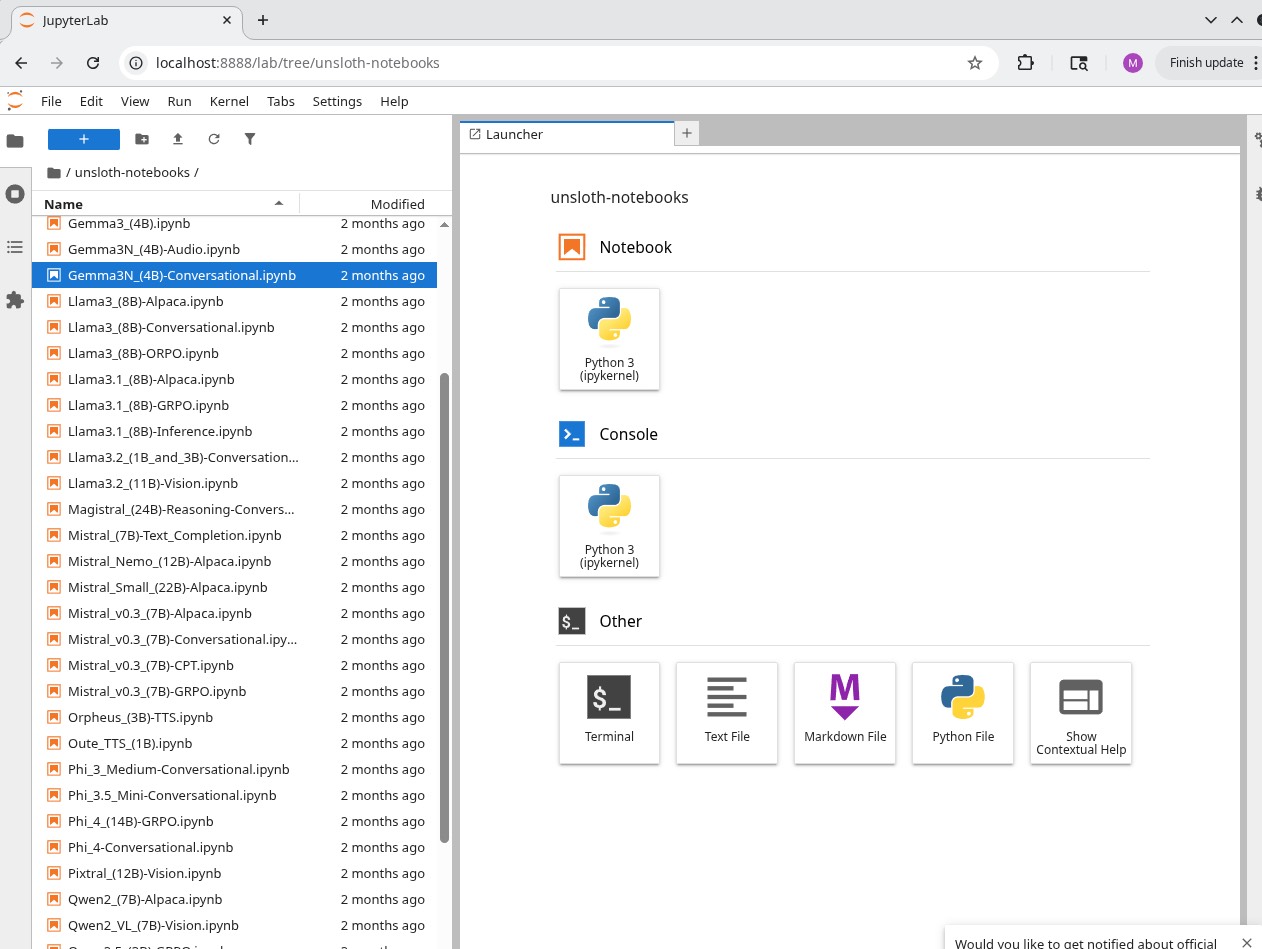Viewport: 1262px width, 949px height.
Task: Click the New Folder toolbar icon
Action: click(x=142, y=139)
